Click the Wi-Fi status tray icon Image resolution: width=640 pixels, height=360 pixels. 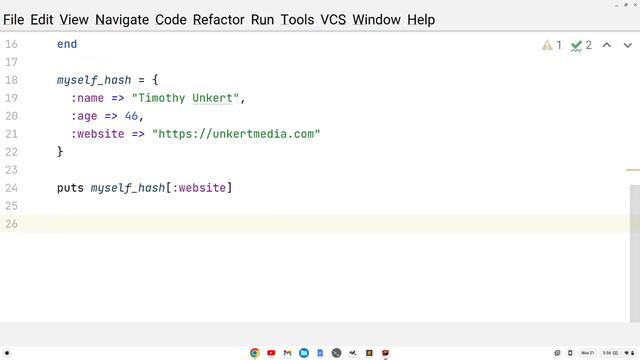627,353
